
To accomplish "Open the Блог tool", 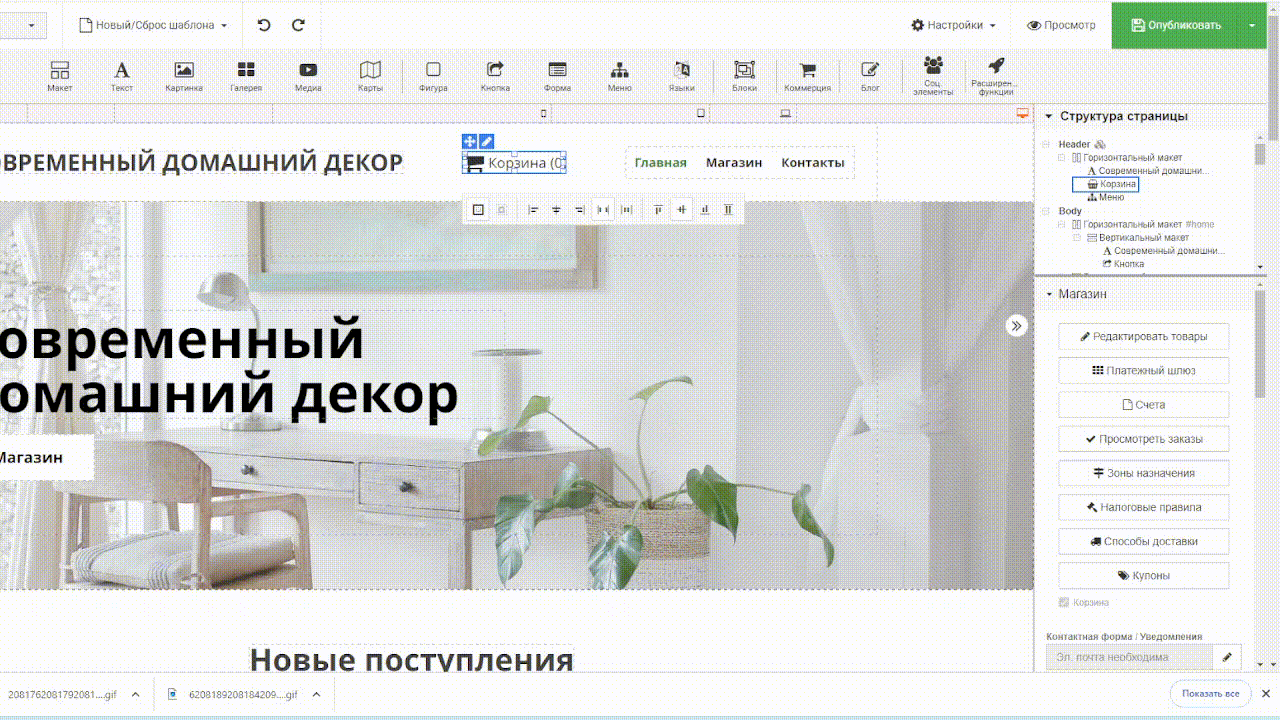I will point(870,76).
